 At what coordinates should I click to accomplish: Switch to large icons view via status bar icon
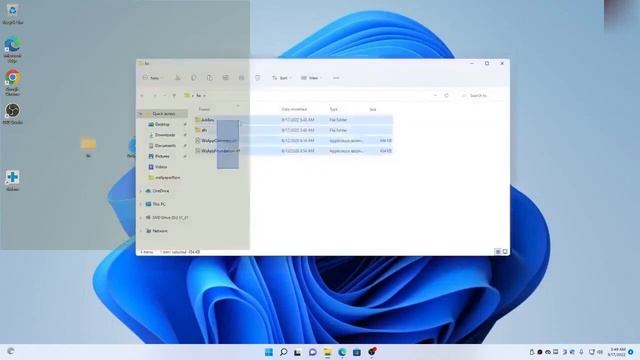505,252
